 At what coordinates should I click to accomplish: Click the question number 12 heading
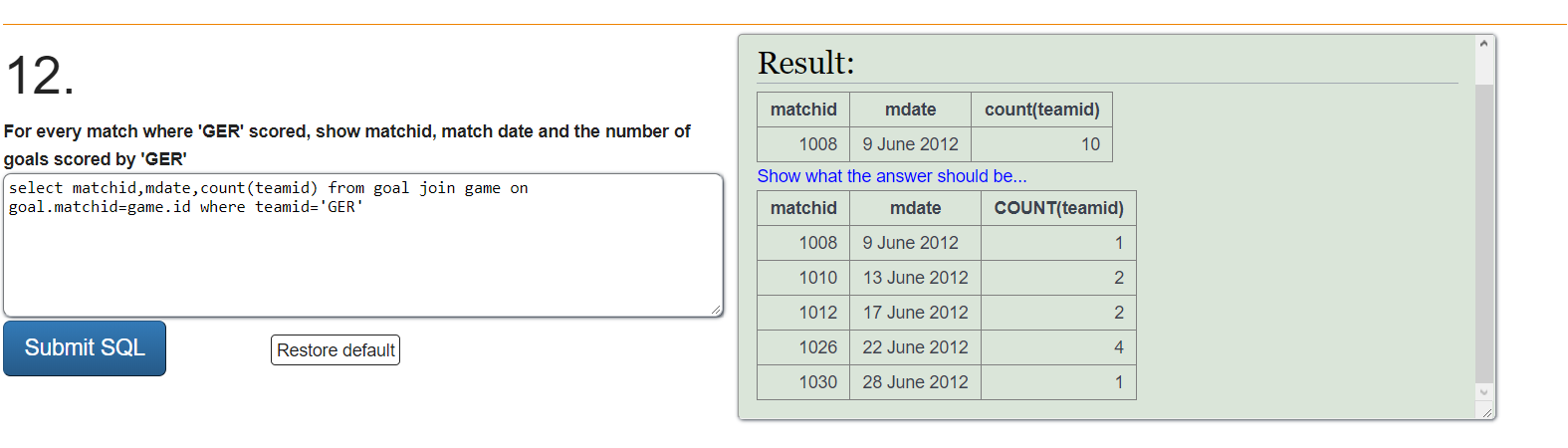tap(40, 76)
